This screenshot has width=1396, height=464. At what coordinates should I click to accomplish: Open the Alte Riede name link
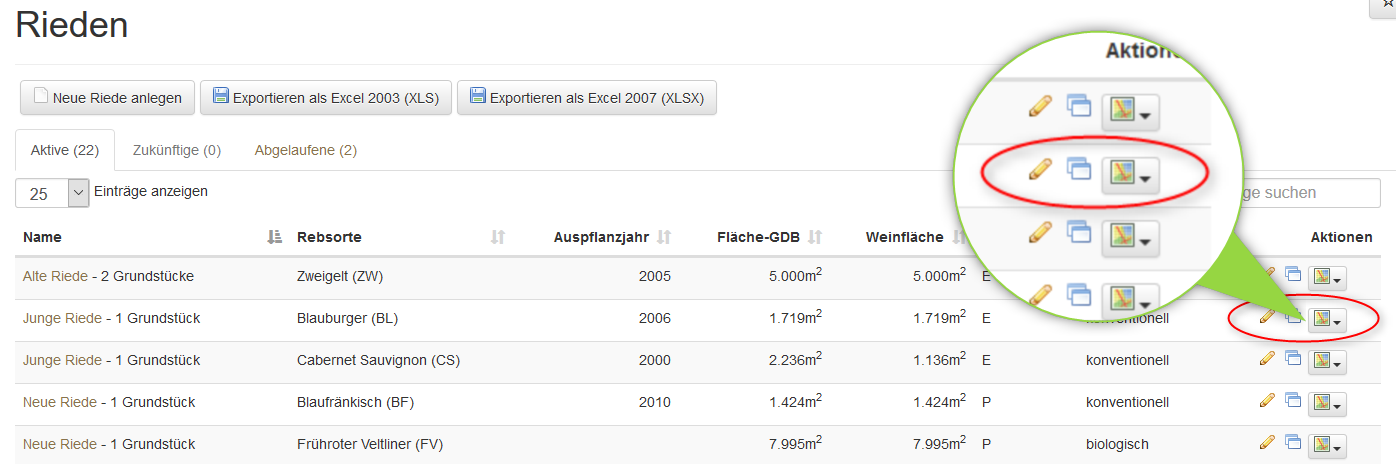tap(55, 276)
